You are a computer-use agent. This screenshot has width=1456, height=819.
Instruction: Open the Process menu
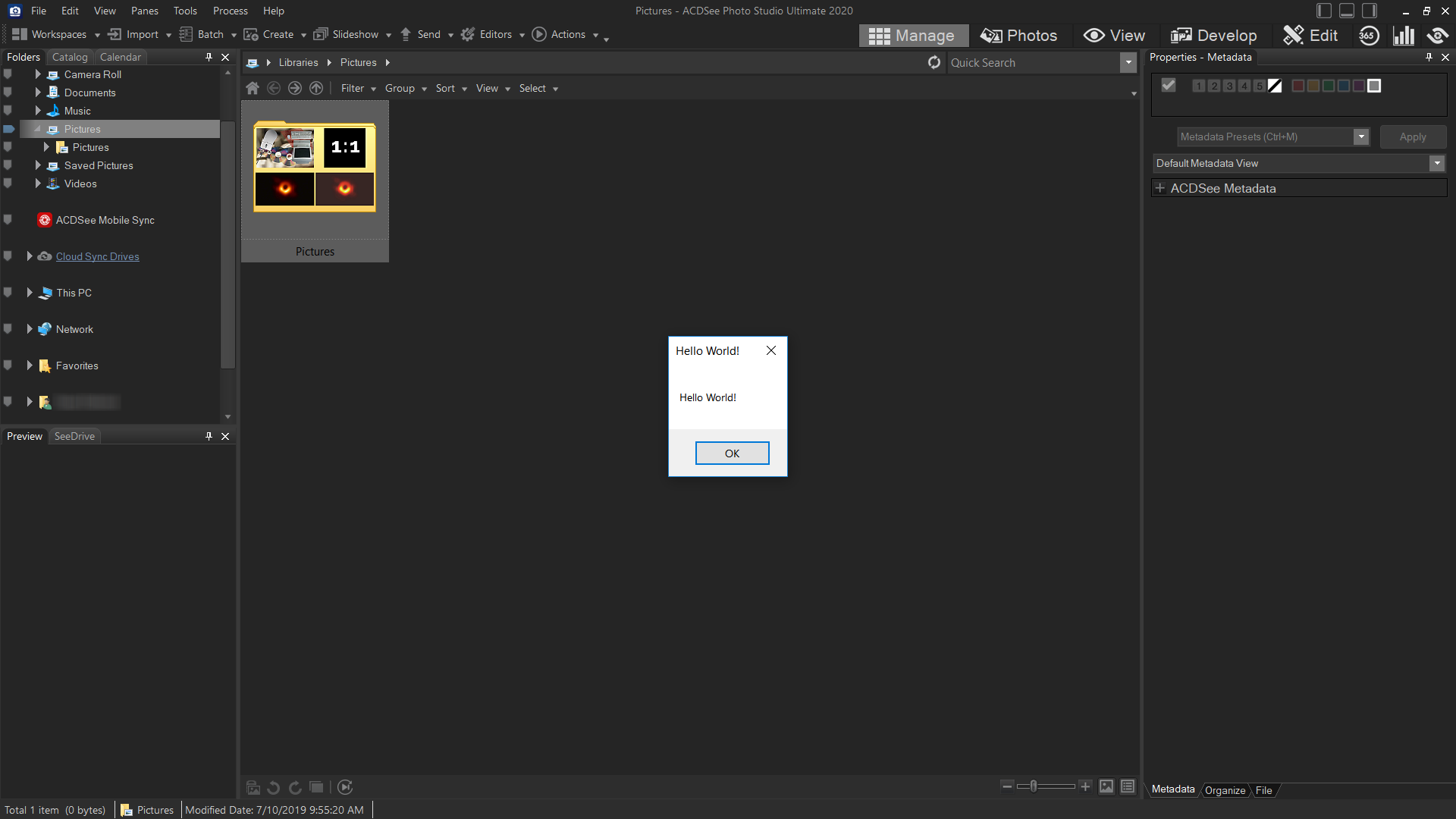[231, 11]
